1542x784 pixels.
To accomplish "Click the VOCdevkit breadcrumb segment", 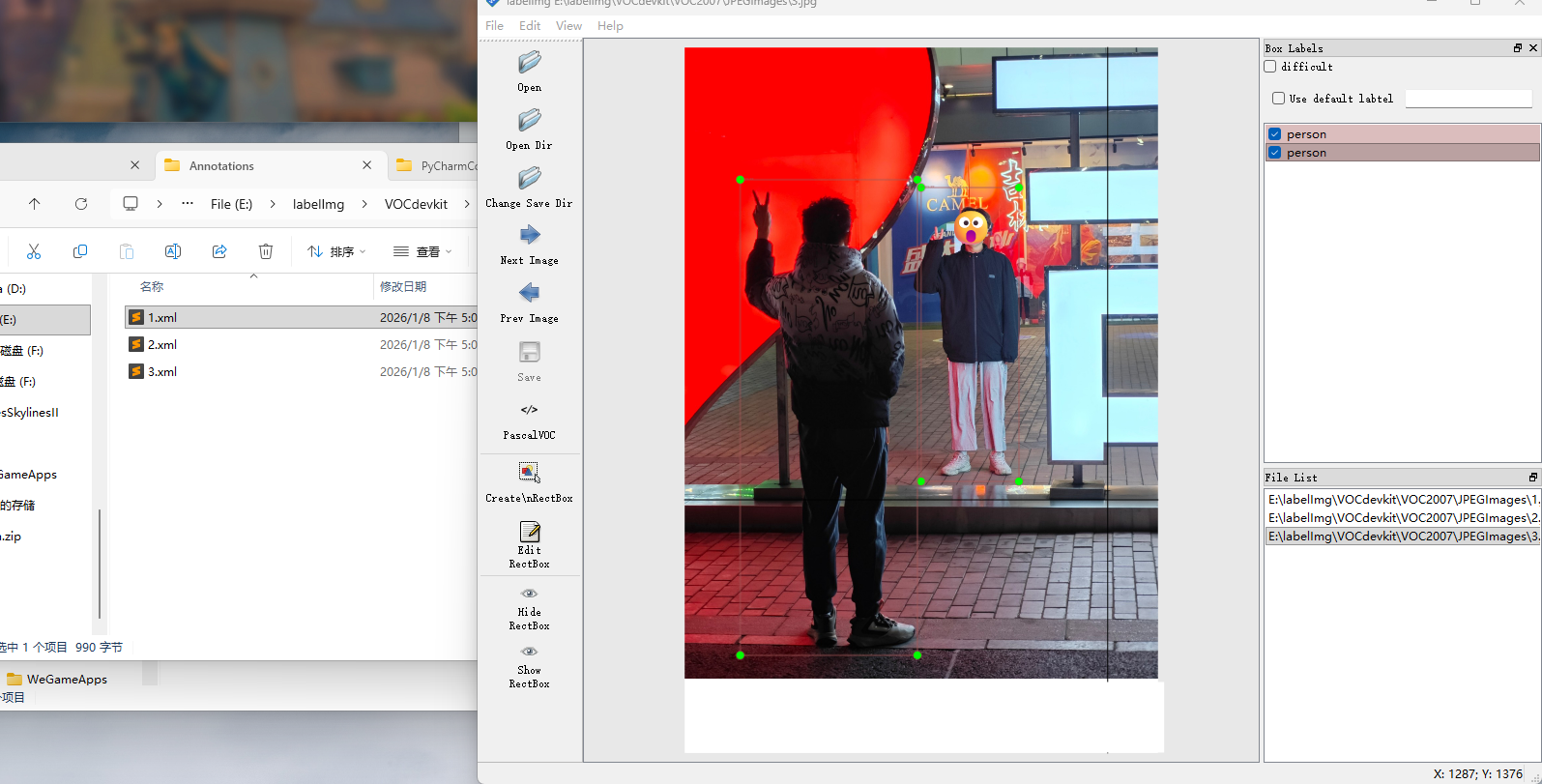I will coord(416,204).
